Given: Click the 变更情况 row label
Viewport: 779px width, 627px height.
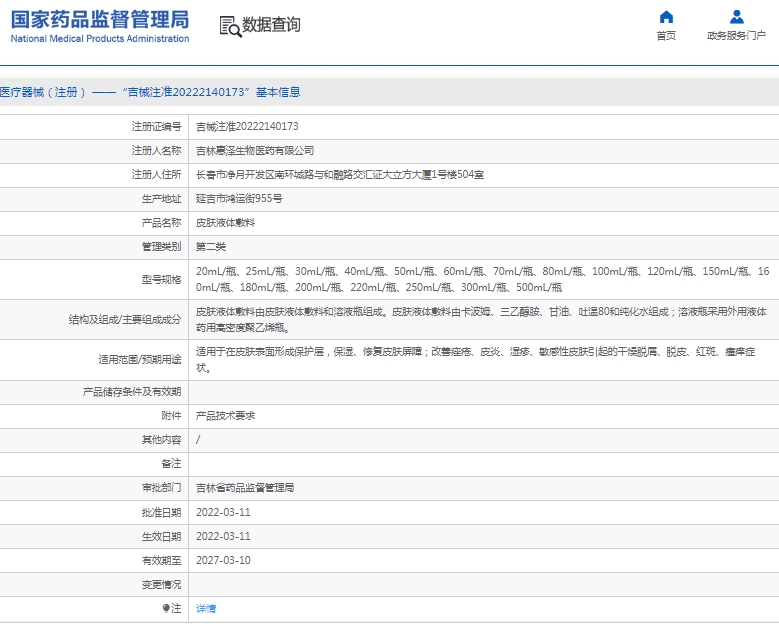Looking at the screenshot, I should pyautogui.click(x=161, y=584).
